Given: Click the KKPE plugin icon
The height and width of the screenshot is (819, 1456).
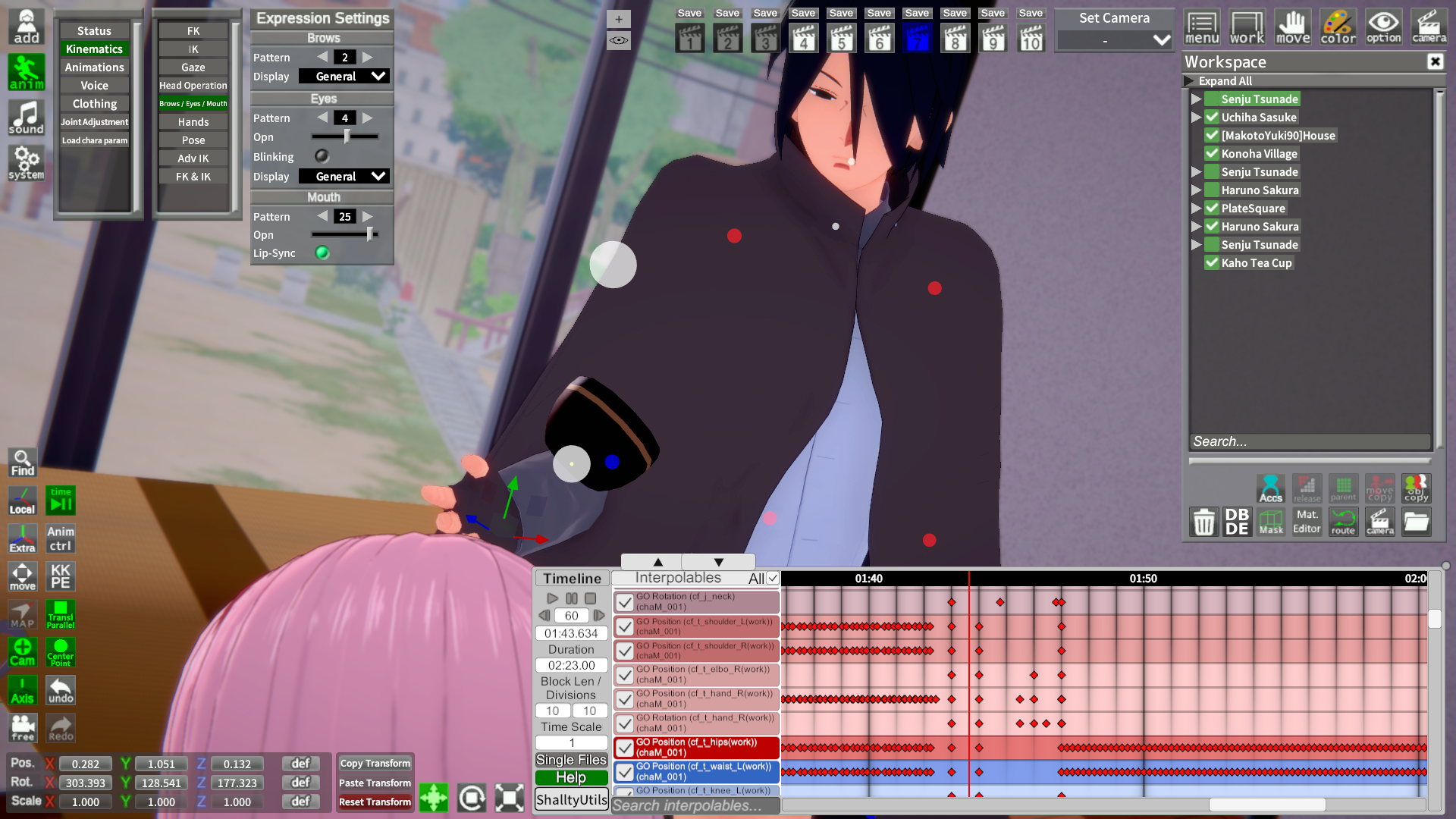Looking at the screenshot, I should (x=61, y=576).
